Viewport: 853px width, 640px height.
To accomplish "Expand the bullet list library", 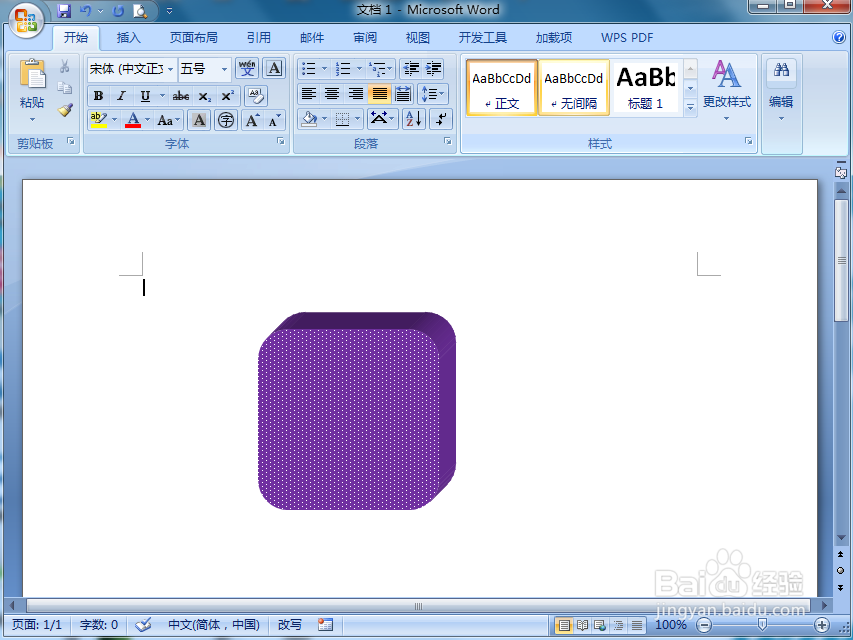I will coord(325,69).
